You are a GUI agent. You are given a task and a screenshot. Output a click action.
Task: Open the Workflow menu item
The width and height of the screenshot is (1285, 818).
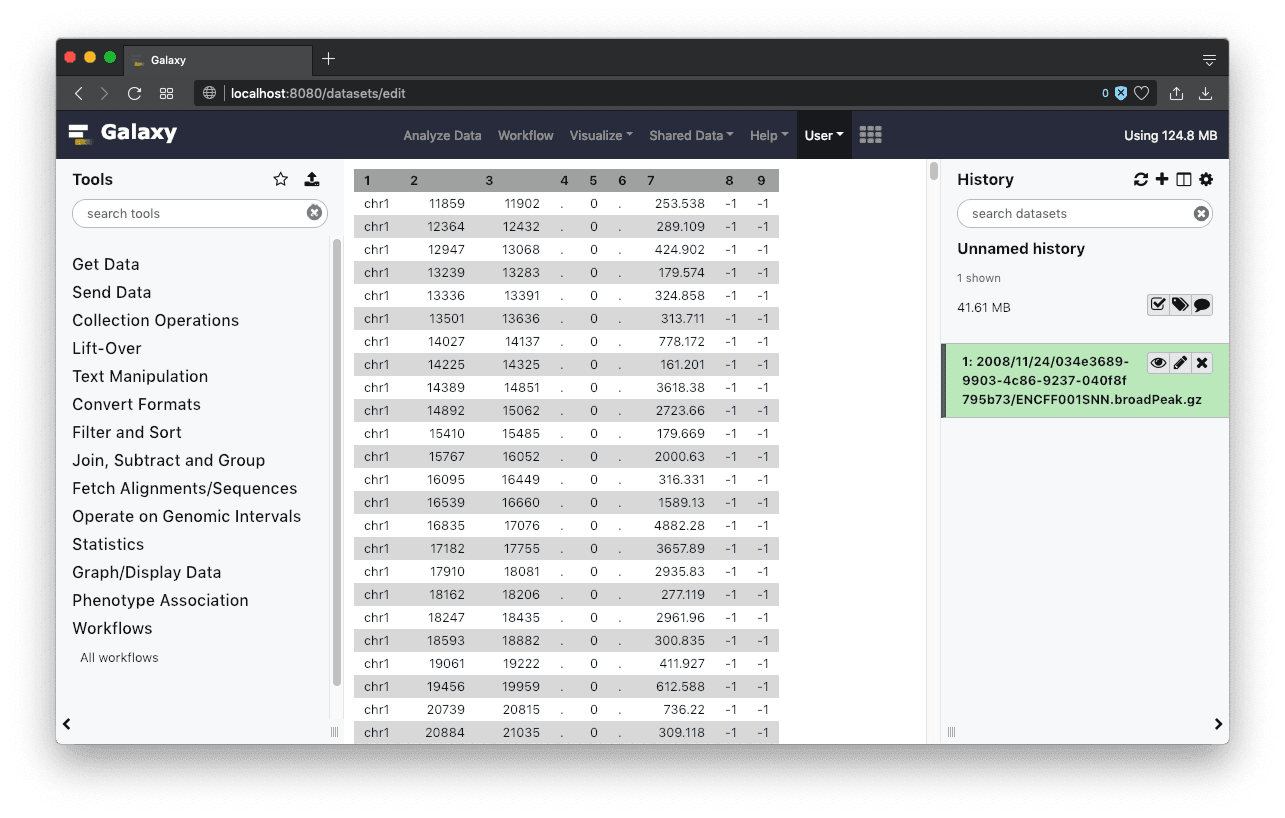click(525, 135)
